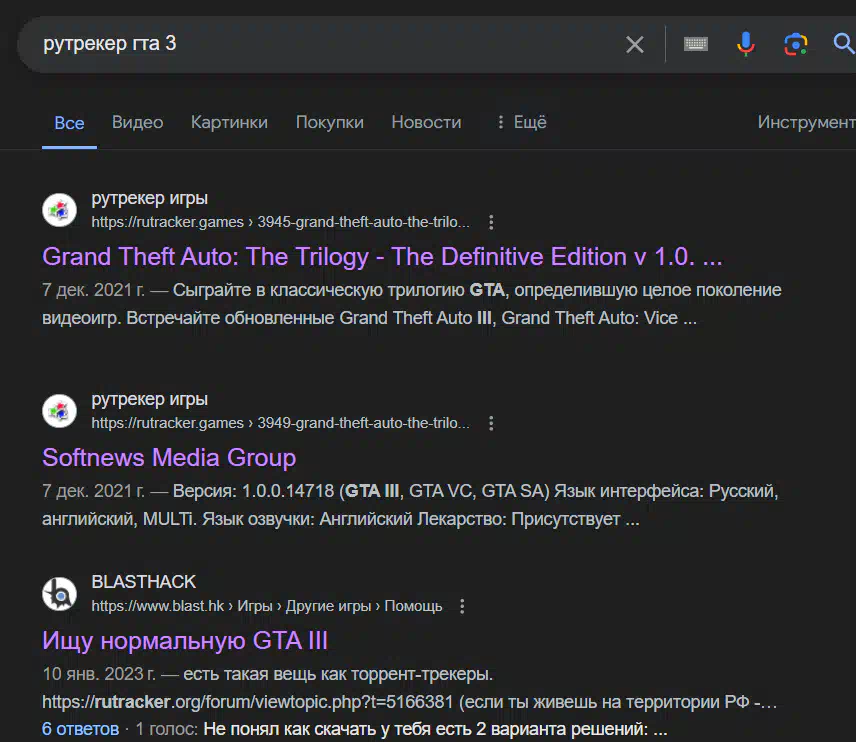Viewport: 856px width, 742px height.
Task: Click the BLASTHACK site favicon
Action: [60, 593]
